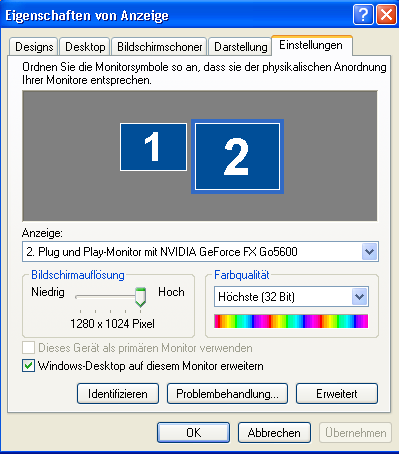Click the 'Hoch' slider label
Viewport: 399px width, 454px height.
(171, 292)
